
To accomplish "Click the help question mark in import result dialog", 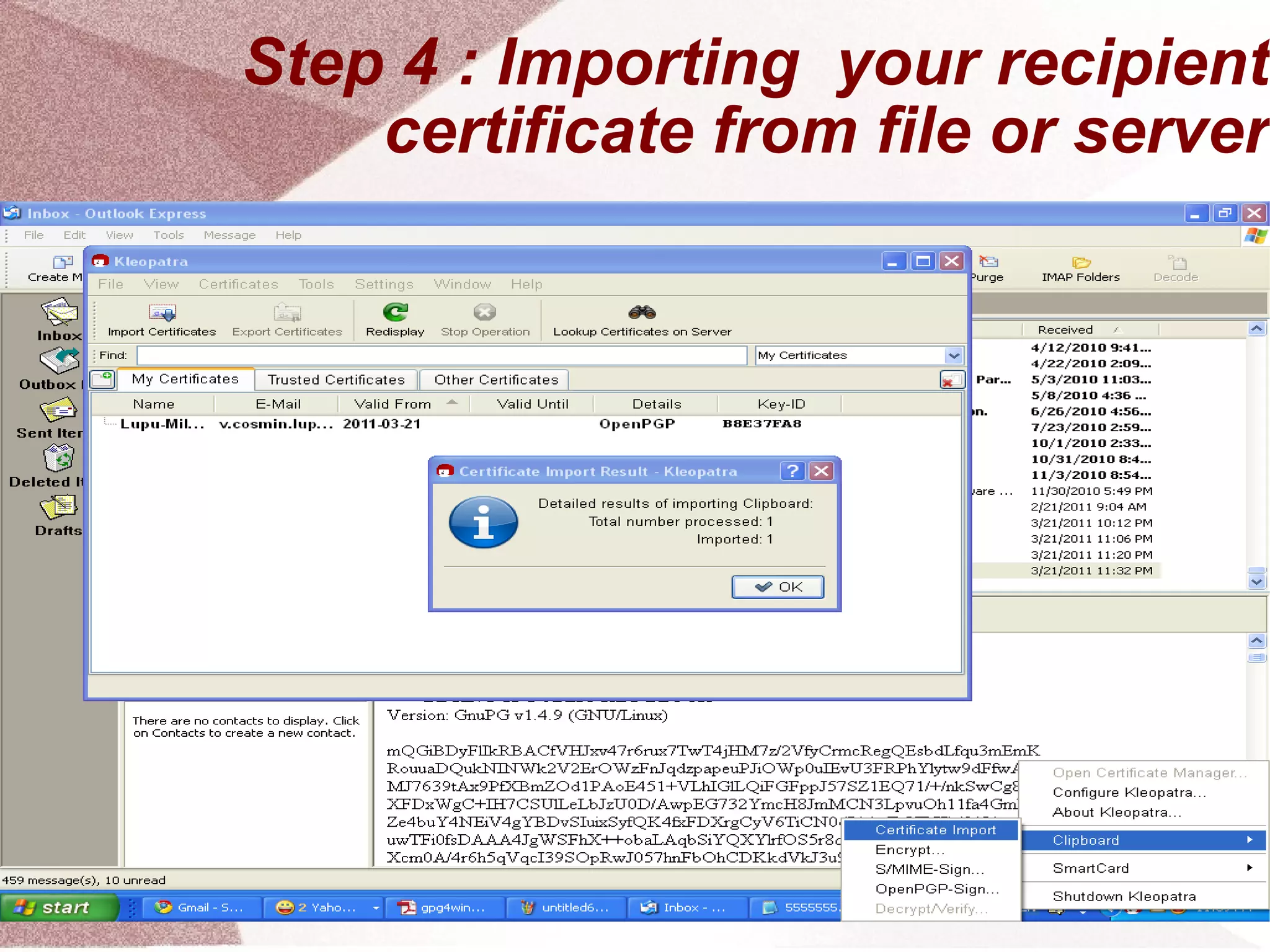I will click(793, 471).
